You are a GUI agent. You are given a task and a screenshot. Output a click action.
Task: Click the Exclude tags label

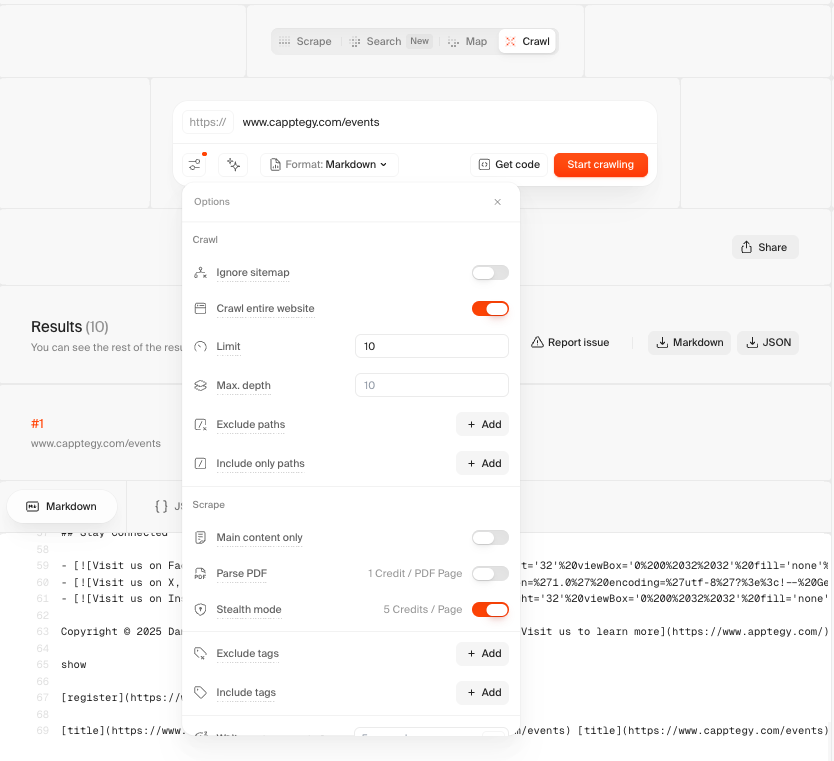(247, 654)
